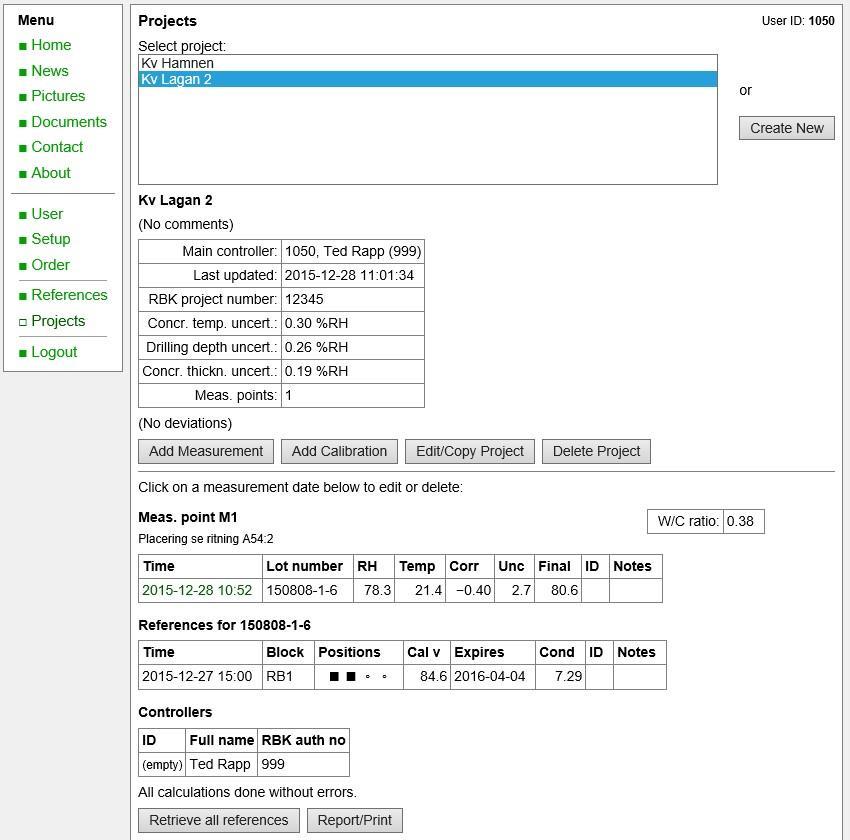Click the Report/Print button
This screenshot has width=850, height=840.
(355, 820)
